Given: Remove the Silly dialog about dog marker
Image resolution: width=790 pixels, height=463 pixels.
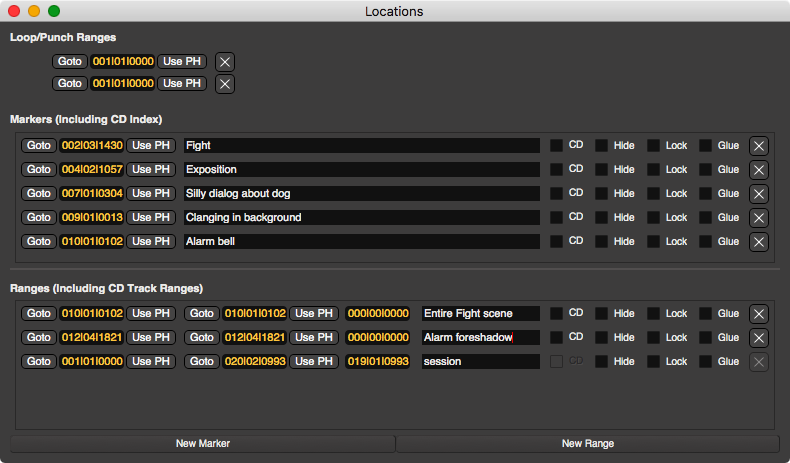Looking at the screenshot, I should point(758,194).
